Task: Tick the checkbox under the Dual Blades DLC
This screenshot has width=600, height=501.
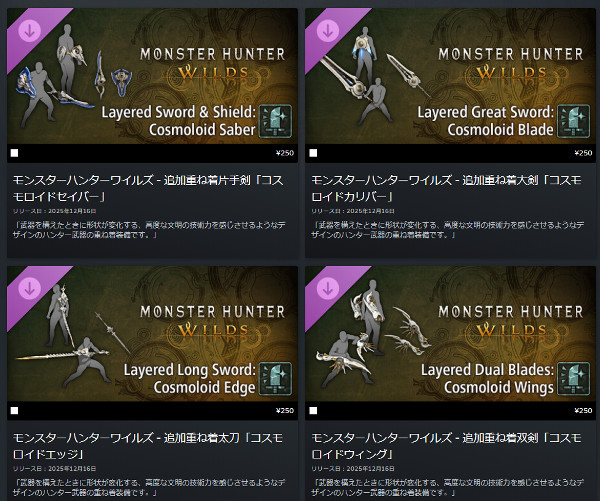Action: 313,411
